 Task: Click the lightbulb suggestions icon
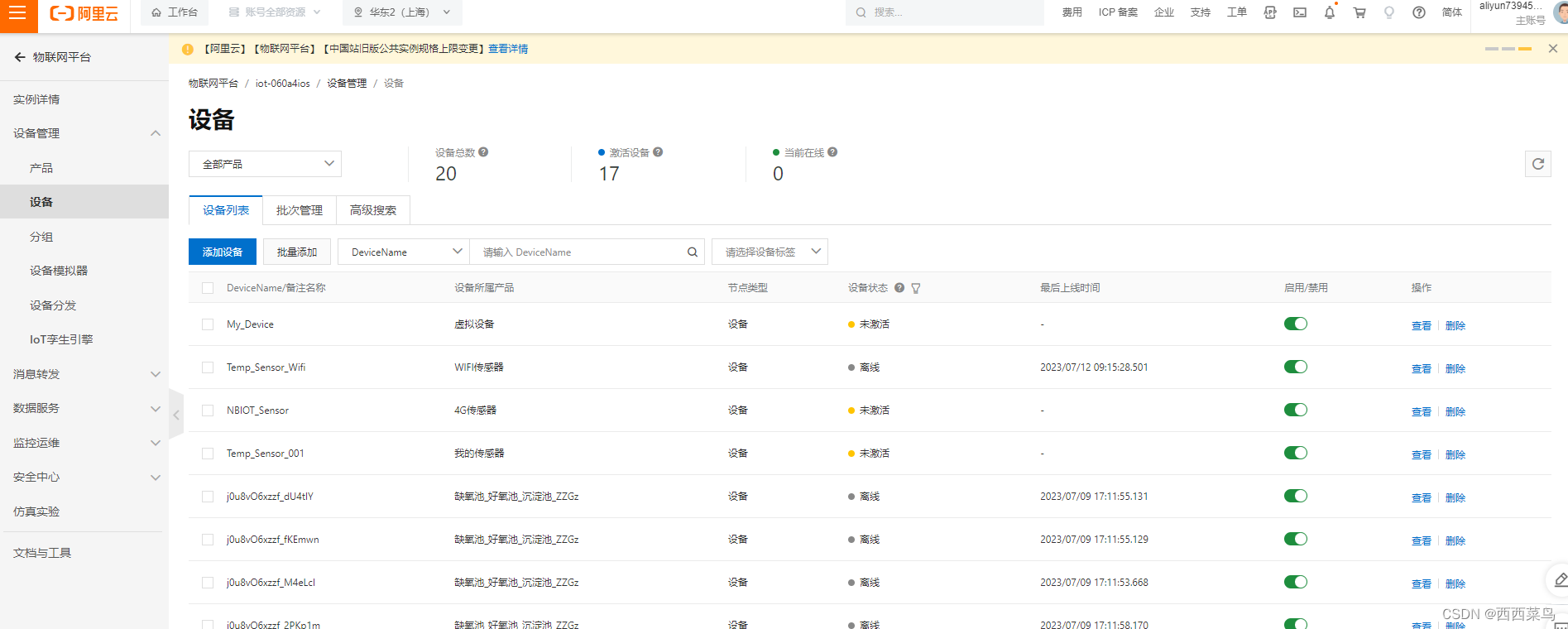[1389, 12]
